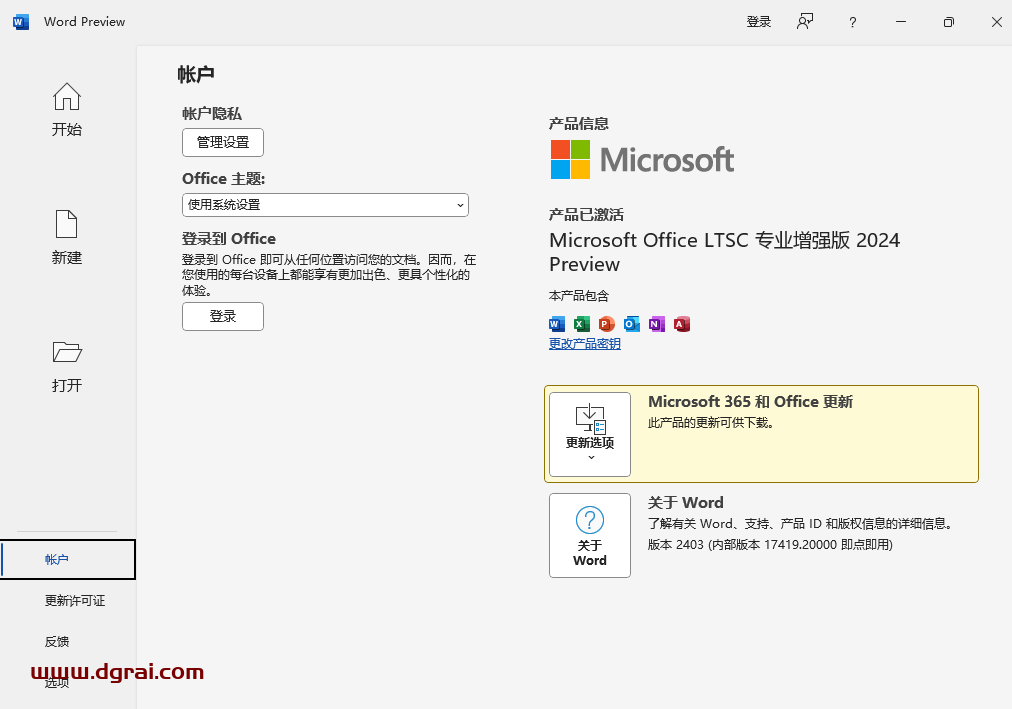This screenshot has height=709, width=1012.
Task: Create a new document via 新建
Action: click(67, 237)
